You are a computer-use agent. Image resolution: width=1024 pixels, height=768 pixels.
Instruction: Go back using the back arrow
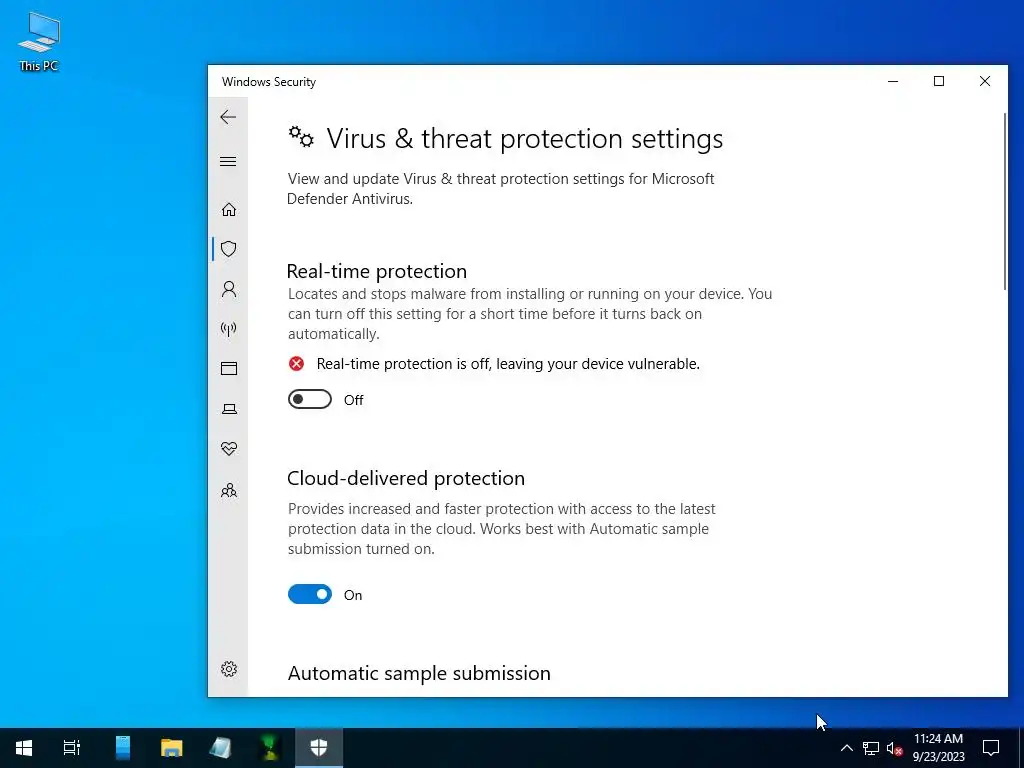[x=228, y=117]
